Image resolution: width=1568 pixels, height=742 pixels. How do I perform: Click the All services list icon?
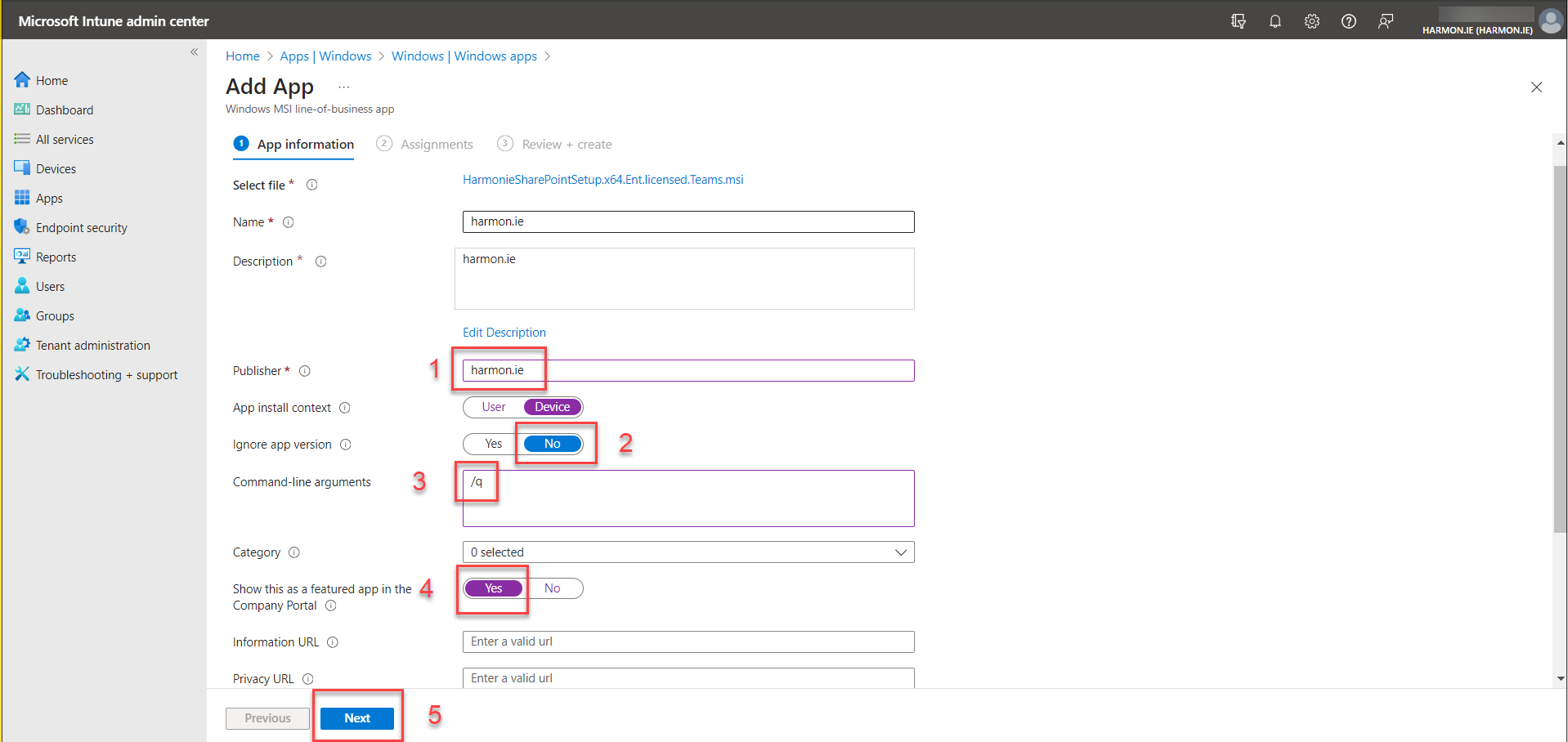[x=22, y=139]
